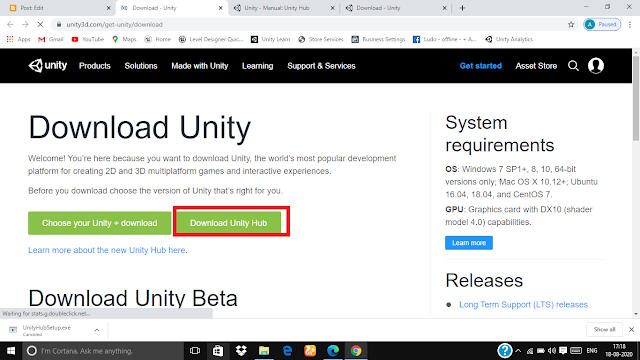This screenshot has height=360, width=640.
Task: Open the Made with Unity menu
Action: pyautogui.click(x=200, y=66)
